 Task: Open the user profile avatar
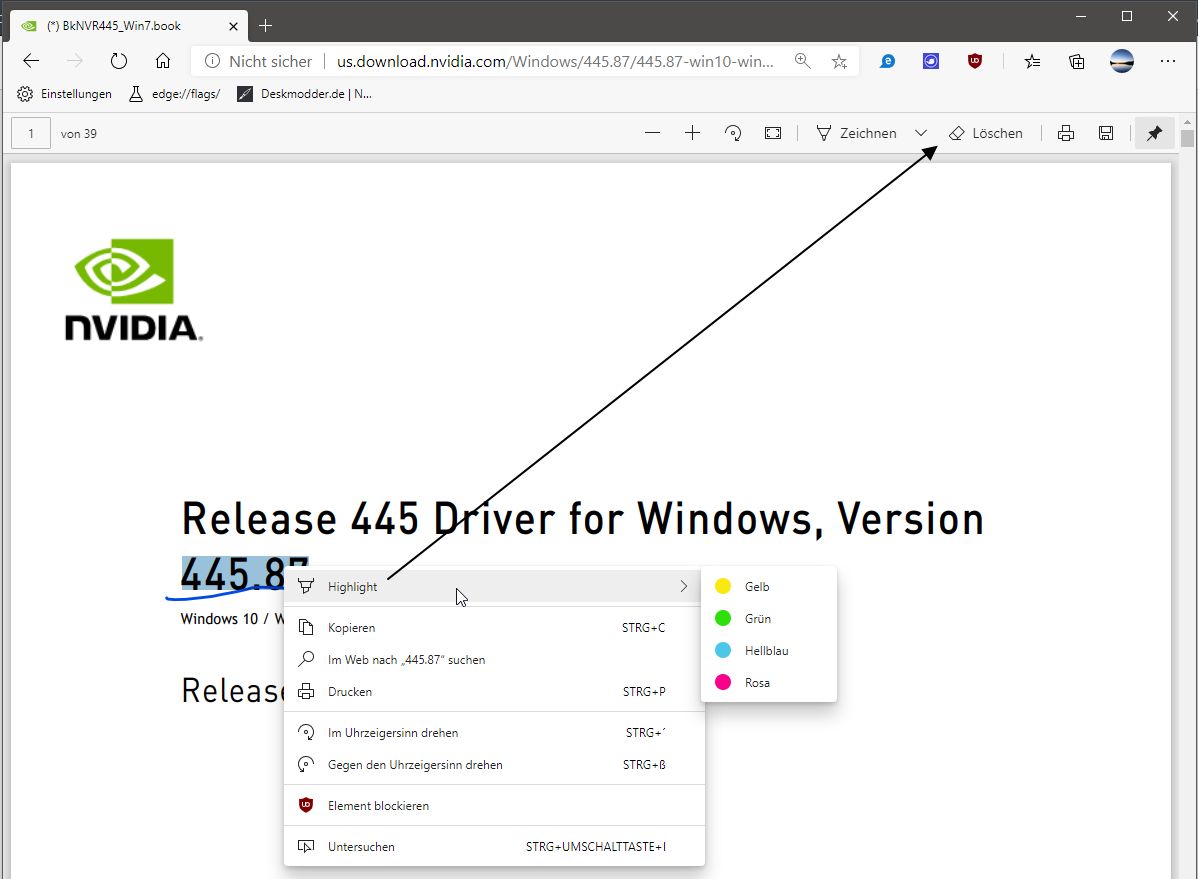[1122, 61]
